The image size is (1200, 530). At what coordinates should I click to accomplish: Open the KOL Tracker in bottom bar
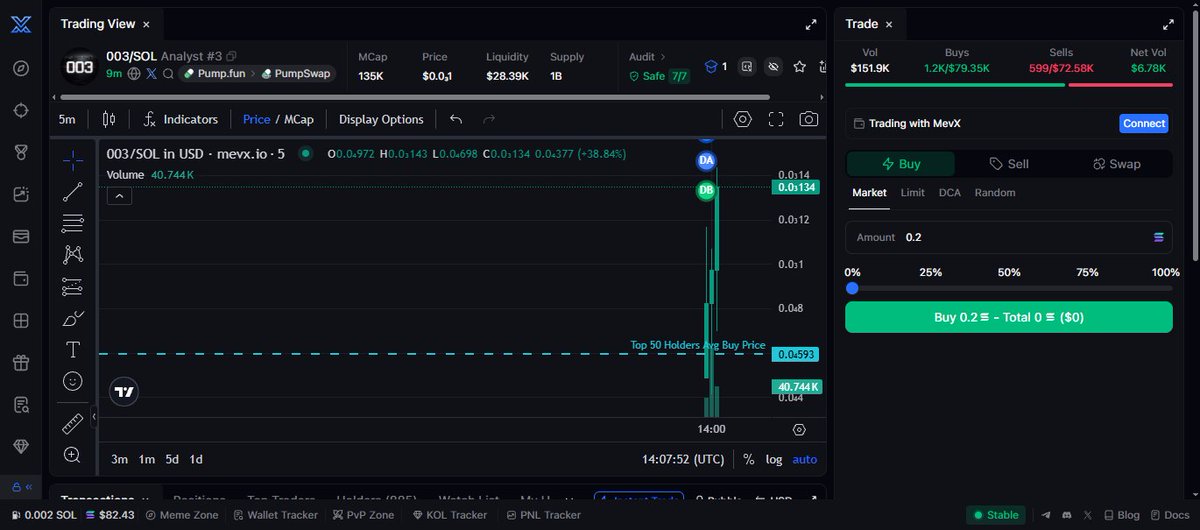pyautogui.click(x=449, y=515)
